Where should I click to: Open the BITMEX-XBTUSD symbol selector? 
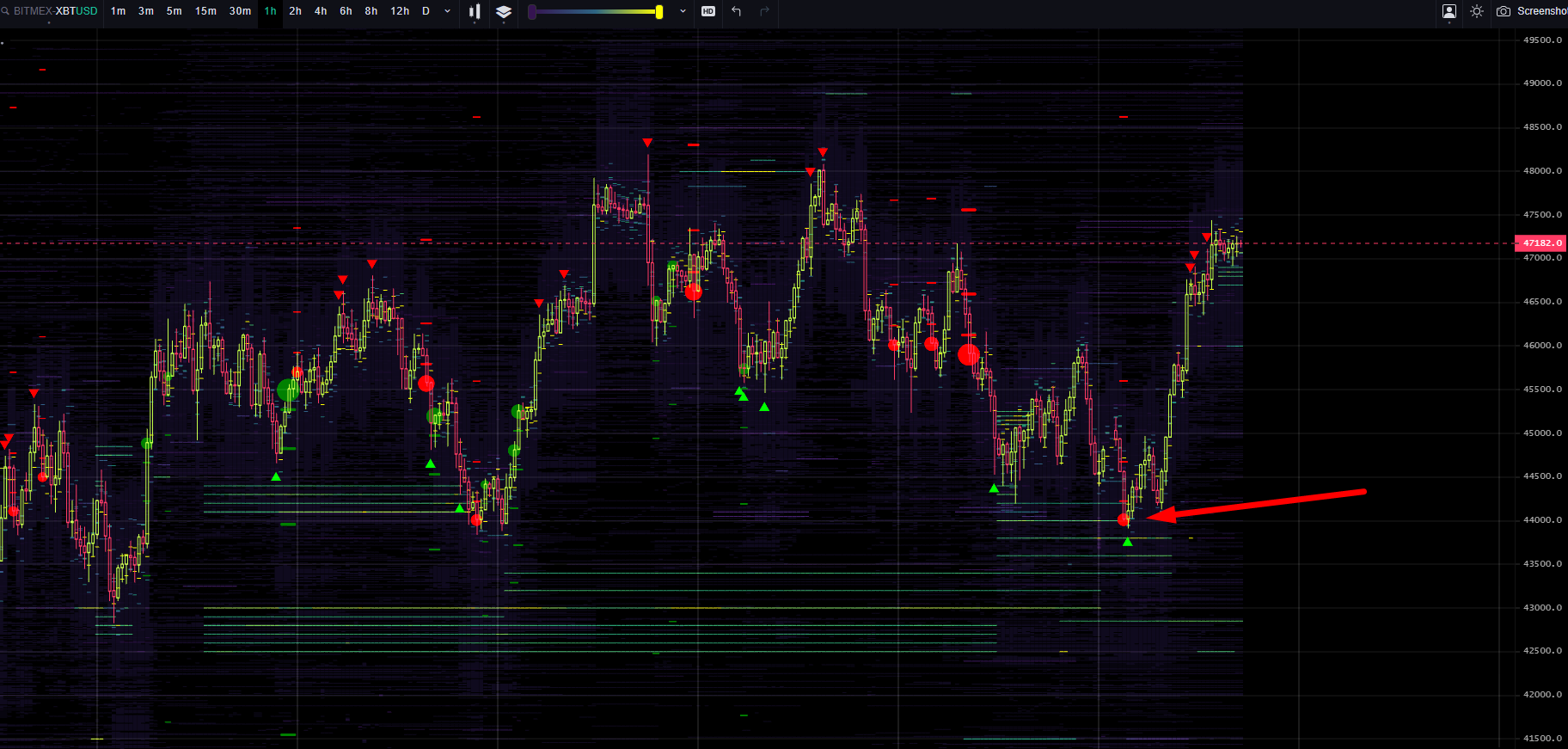pyautogui.click(x=56, y=11)
